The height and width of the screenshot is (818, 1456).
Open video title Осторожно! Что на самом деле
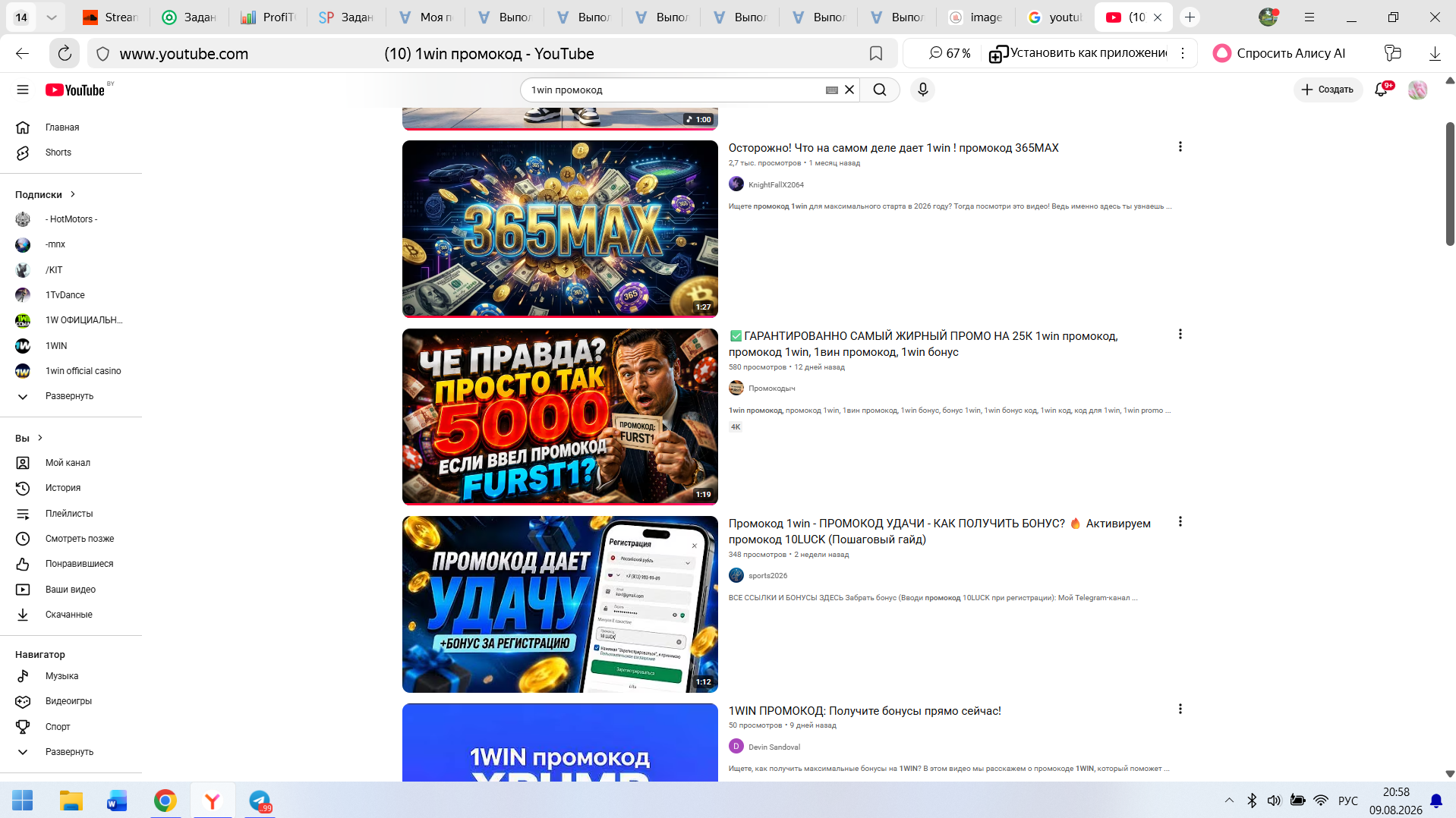(893, 148)
